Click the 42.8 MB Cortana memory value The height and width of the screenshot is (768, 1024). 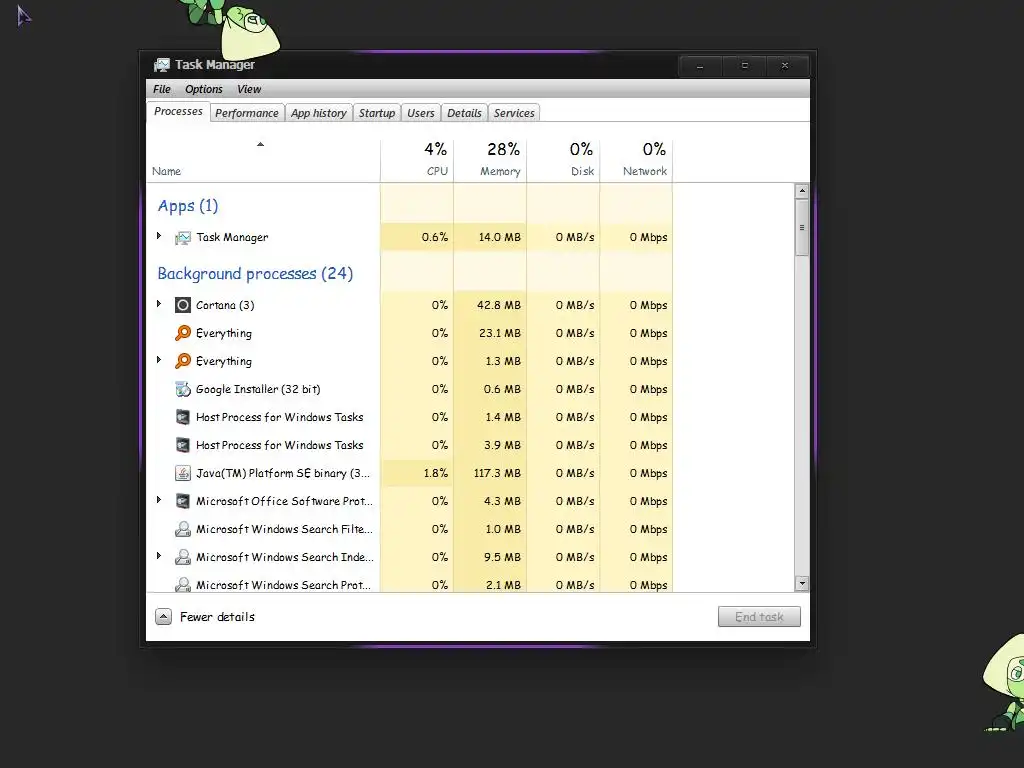(499, 305)
